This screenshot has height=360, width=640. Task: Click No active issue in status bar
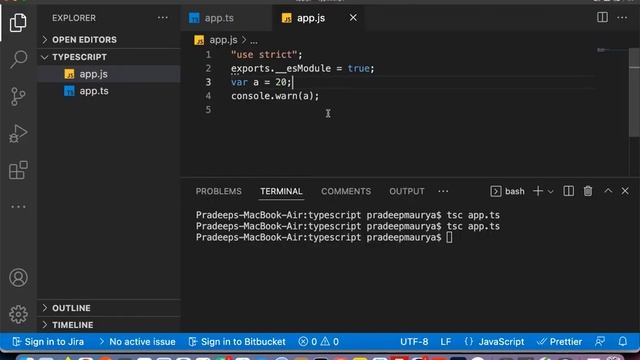(x=137, y=342)
